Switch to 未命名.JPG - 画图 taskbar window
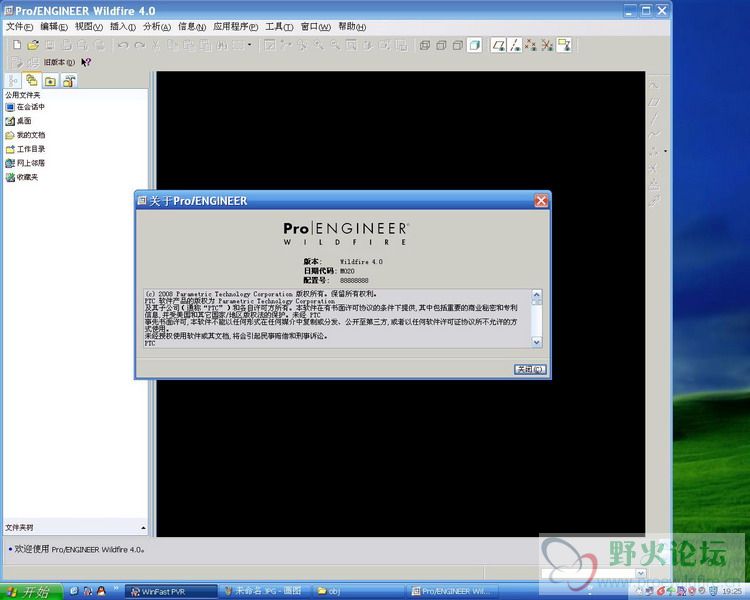The height and width of the screenshot is (600, 750). tap(265, 592)
